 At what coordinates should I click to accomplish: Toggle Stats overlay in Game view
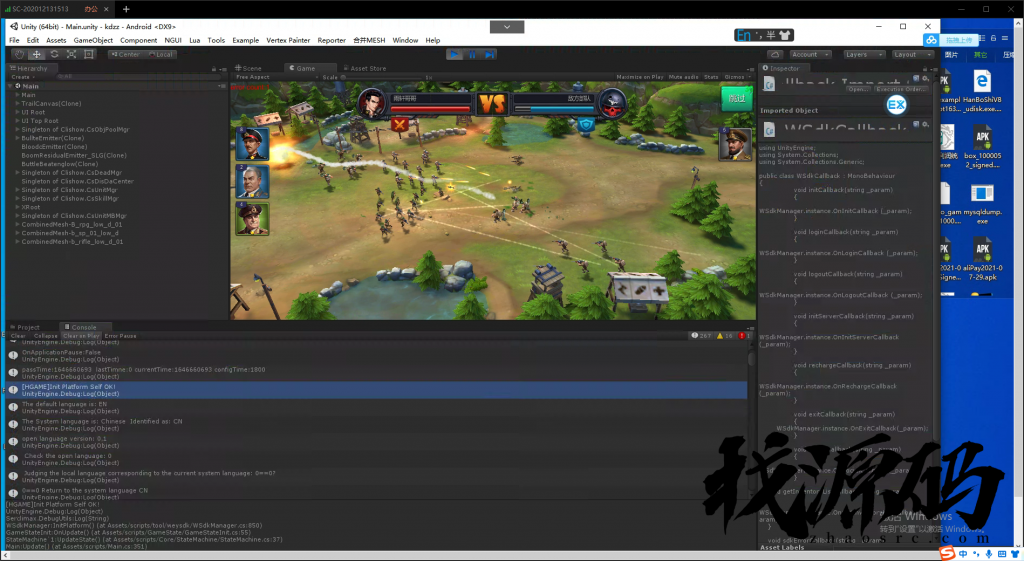[x=711, y=77]
